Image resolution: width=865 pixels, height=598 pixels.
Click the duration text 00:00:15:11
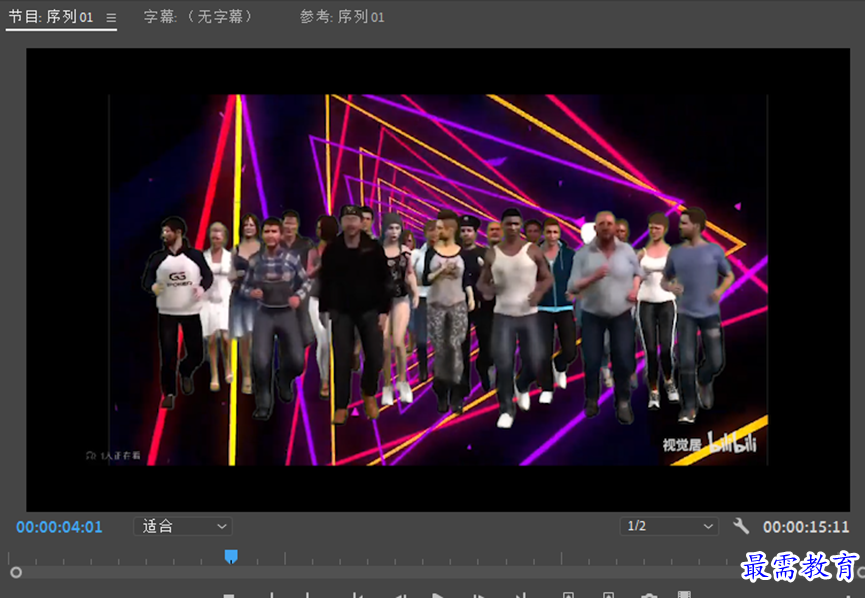pos(805,527)
